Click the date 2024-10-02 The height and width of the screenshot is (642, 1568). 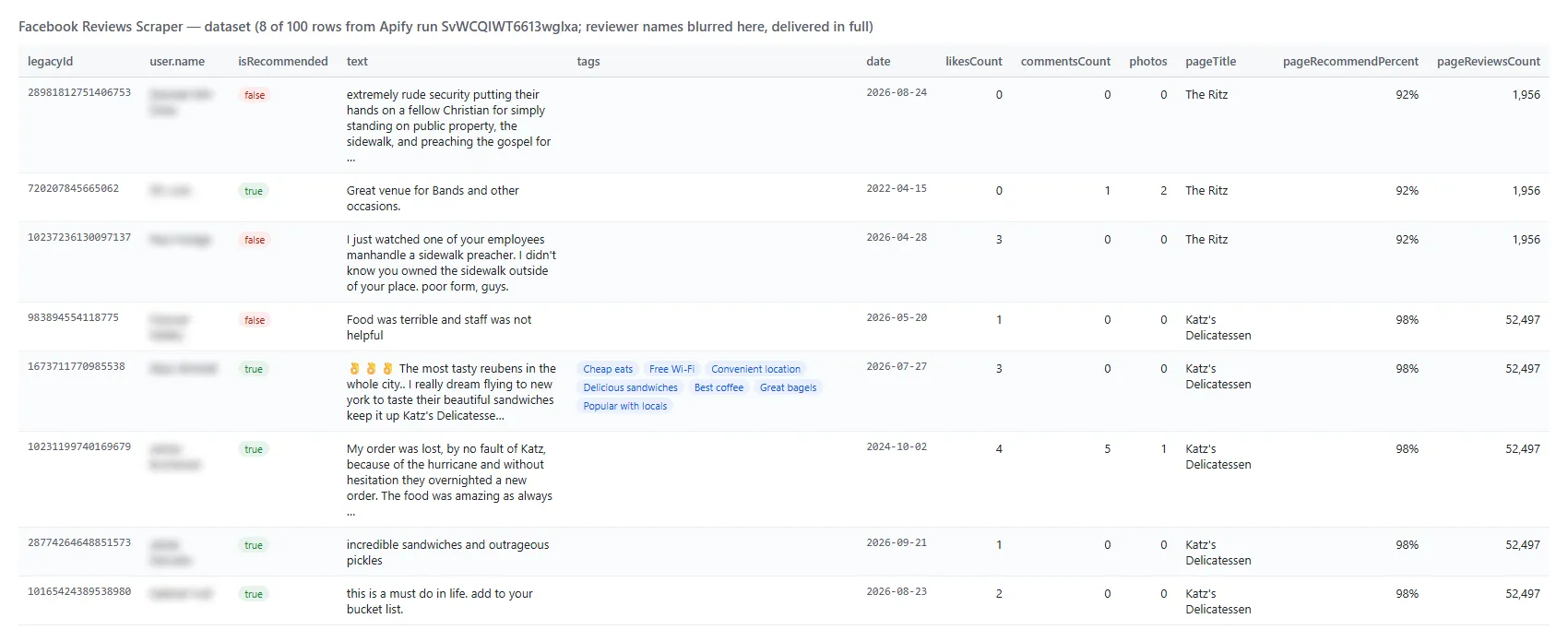897,447
